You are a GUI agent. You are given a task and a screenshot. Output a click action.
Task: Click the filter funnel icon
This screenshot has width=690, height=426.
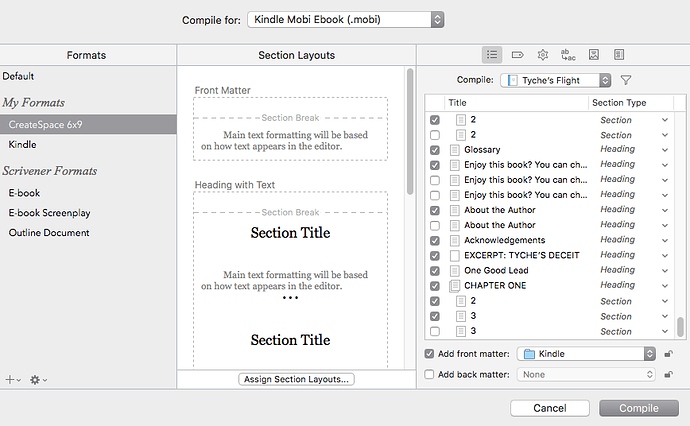[626, 80]
